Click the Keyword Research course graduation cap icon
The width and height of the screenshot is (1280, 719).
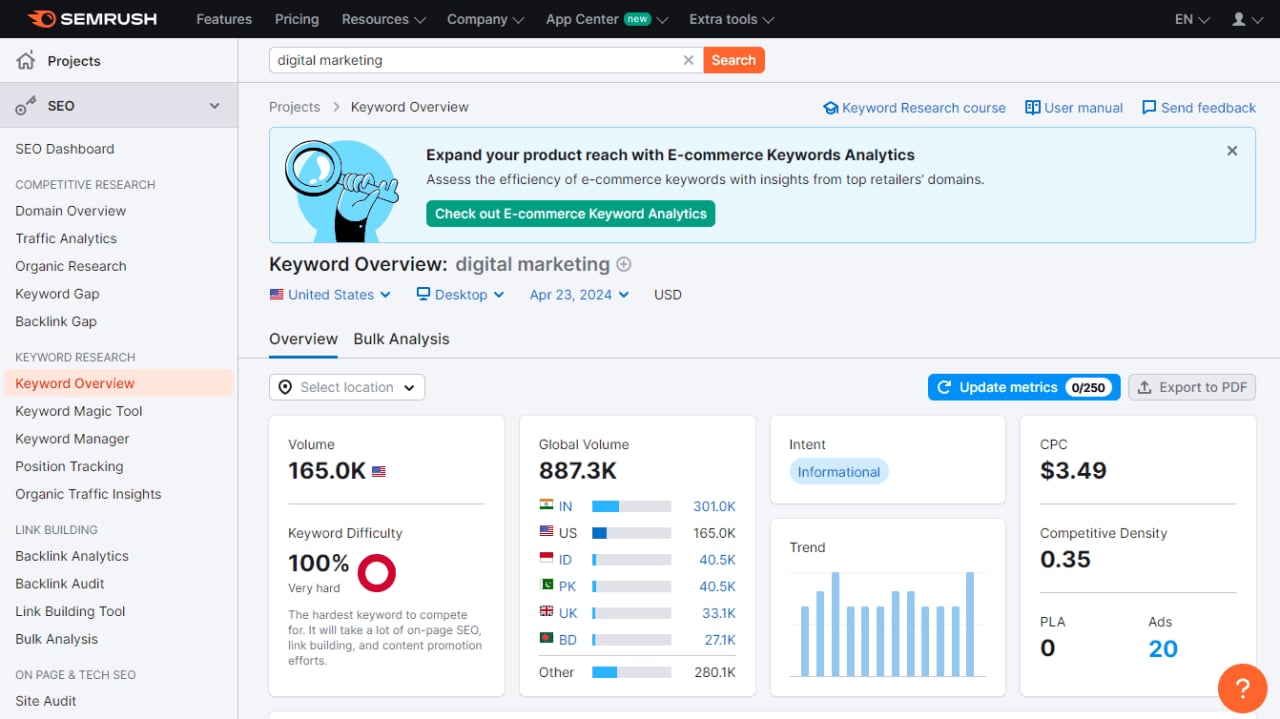(x=830, y=108)
